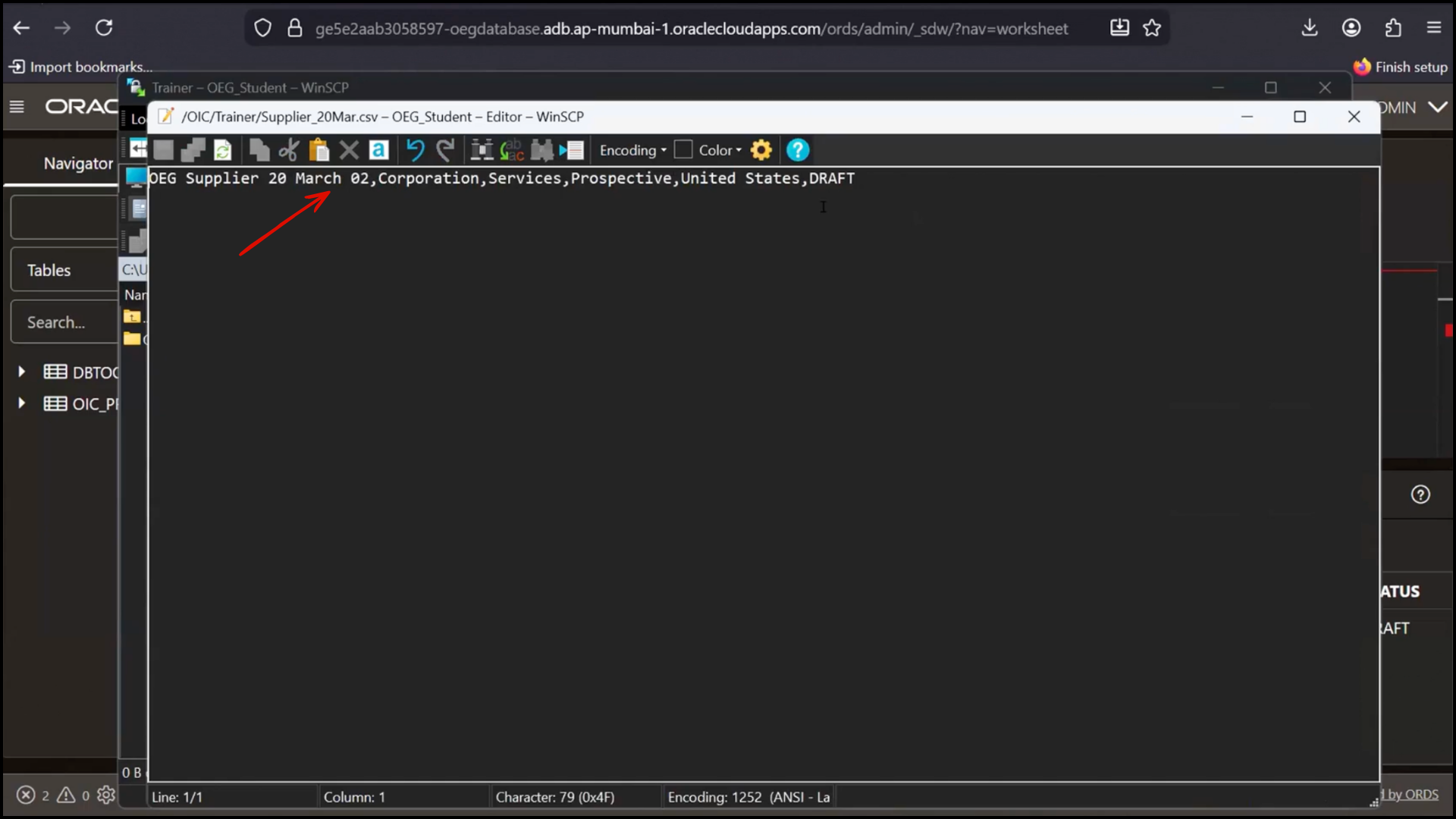Click the browser Back arrow

21,28
